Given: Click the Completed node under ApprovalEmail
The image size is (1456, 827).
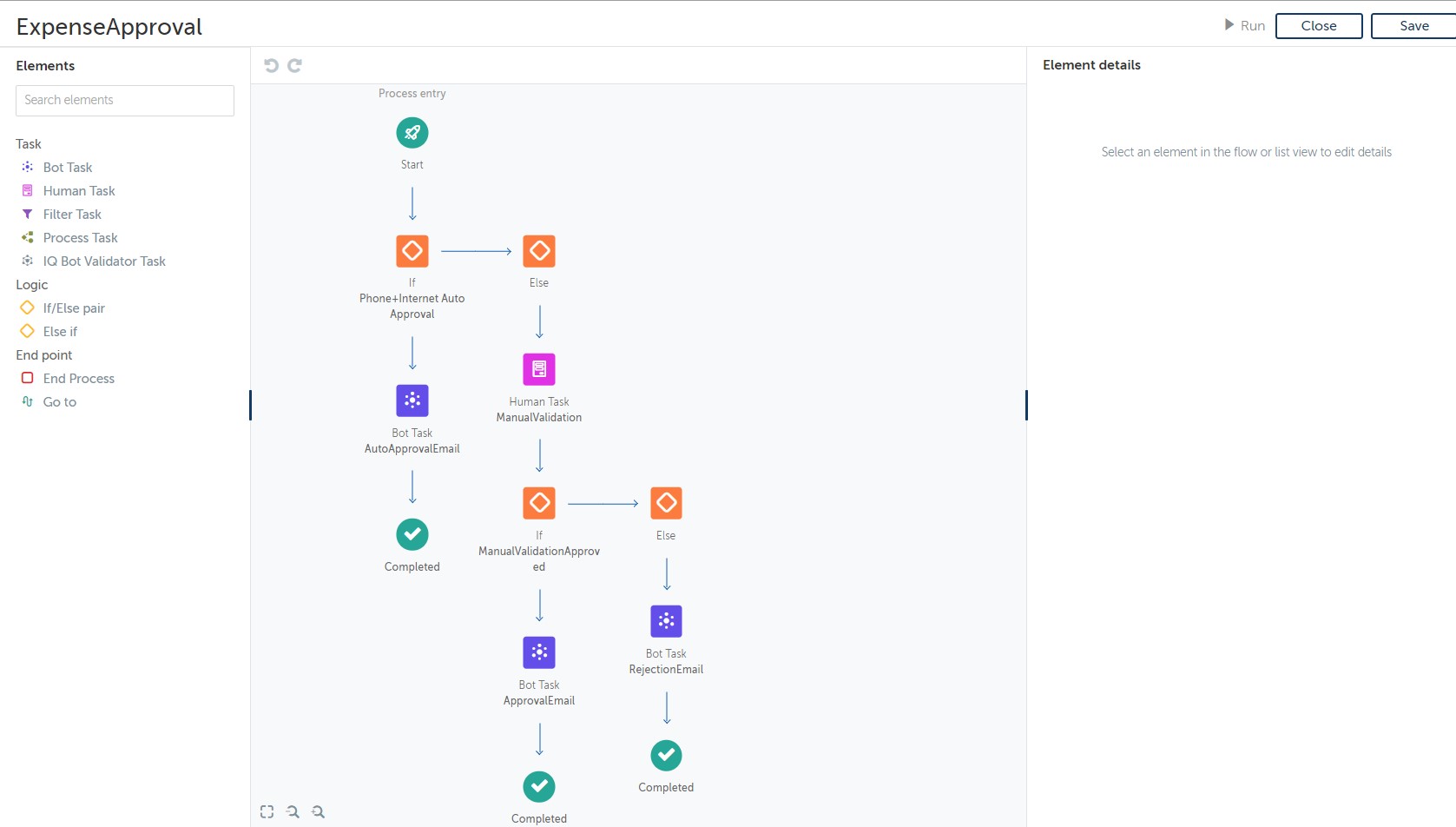Looking at the screenshot, I should (539, 786).
